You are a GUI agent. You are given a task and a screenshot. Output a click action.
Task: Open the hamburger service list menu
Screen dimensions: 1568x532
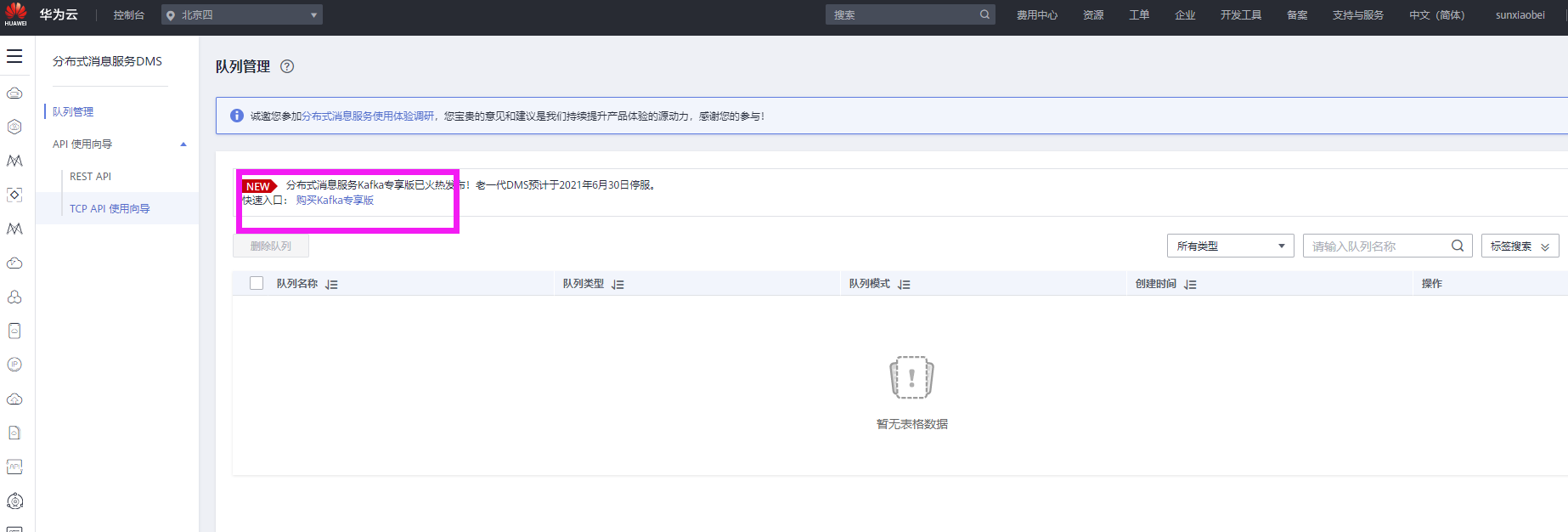14,56
